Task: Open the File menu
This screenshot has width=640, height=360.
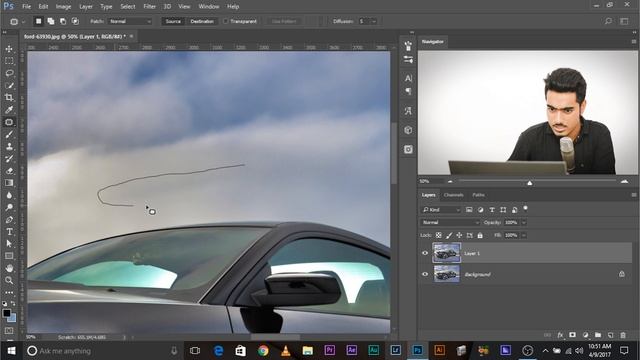Action: pyautogui.click(x=27, y=7)
